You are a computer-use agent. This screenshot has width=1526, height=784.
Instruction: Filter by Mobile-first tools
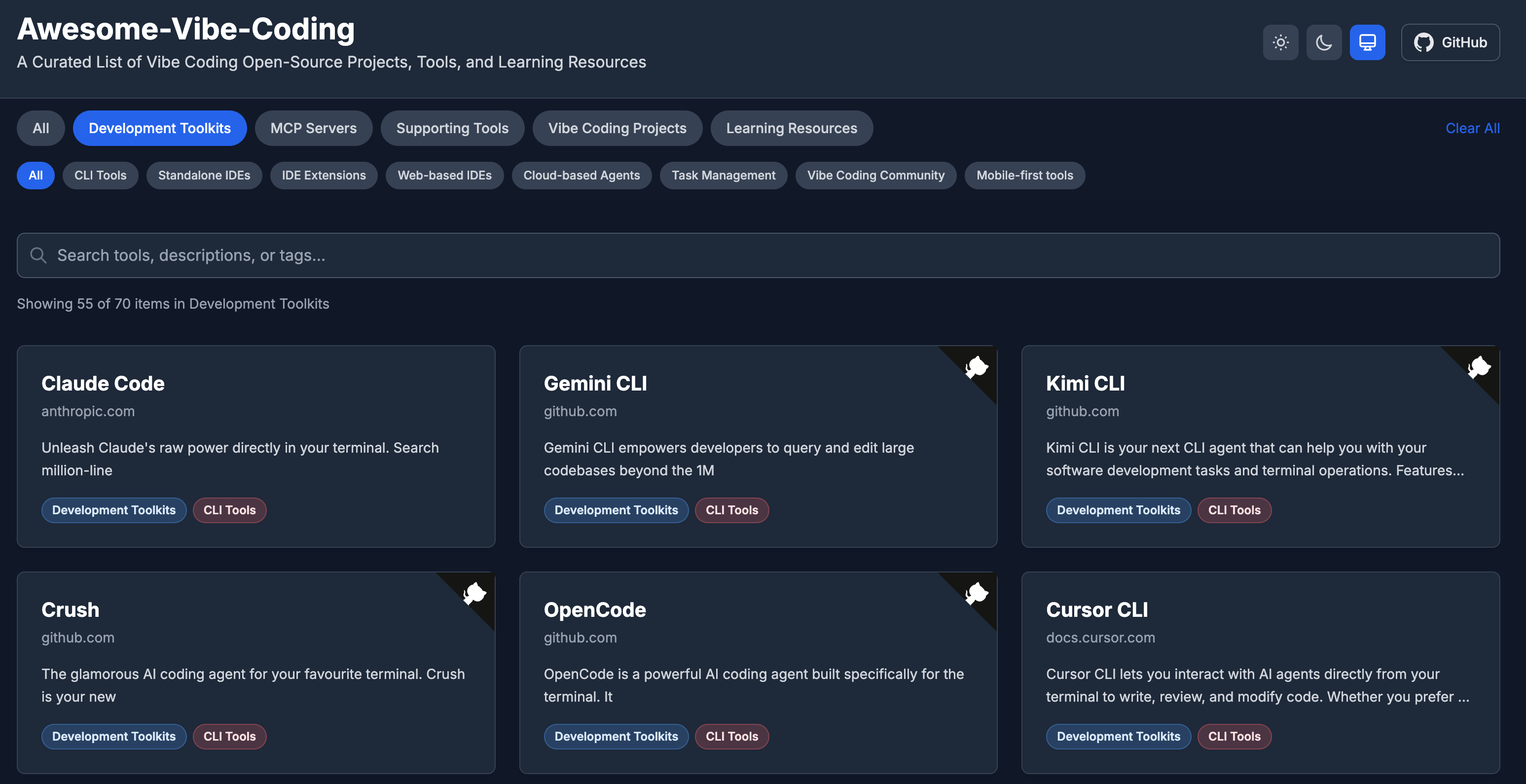(x=1025, y=175)
